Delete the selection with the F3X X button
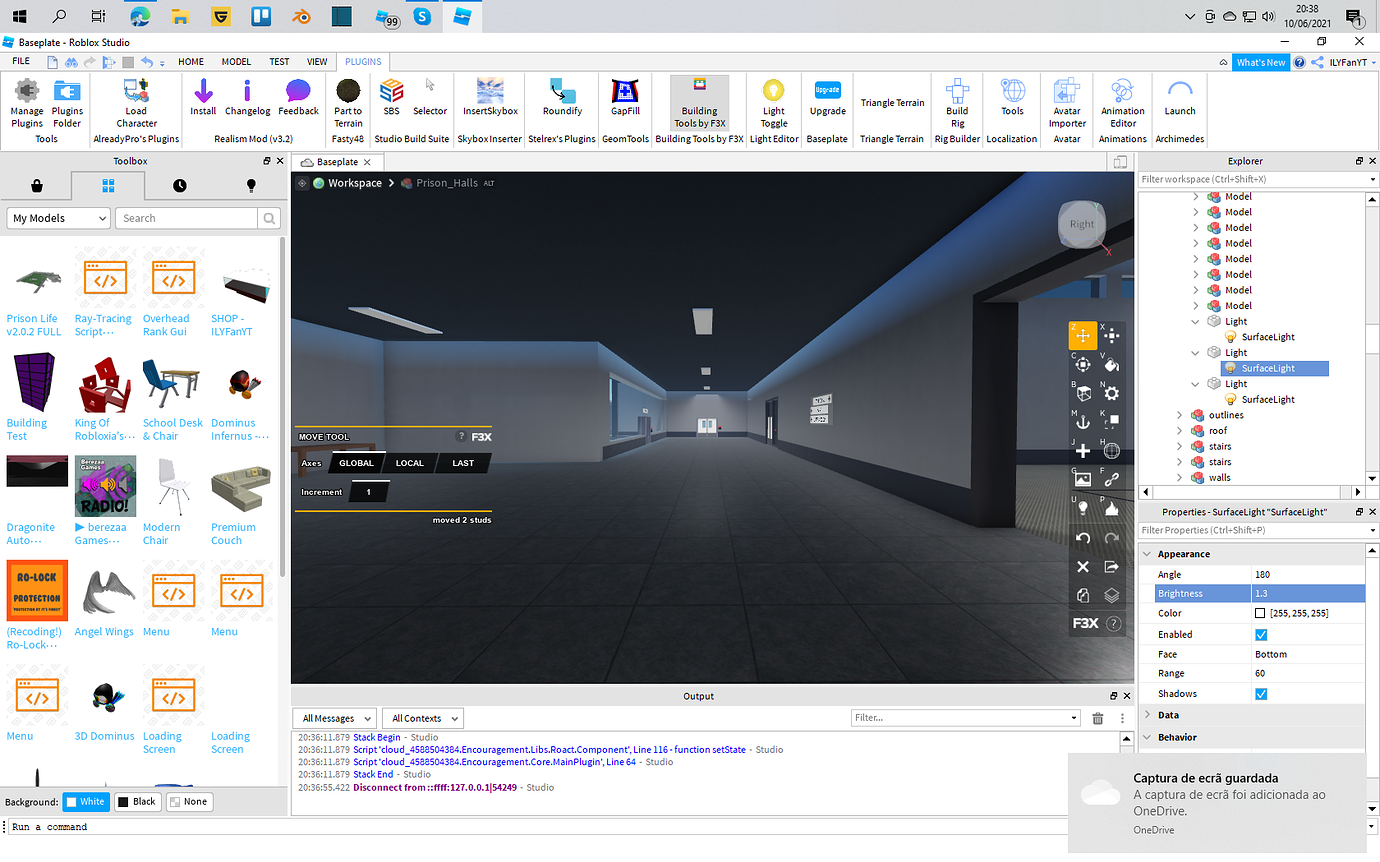Viewport: 1380px width, 862px height. 1083,567
